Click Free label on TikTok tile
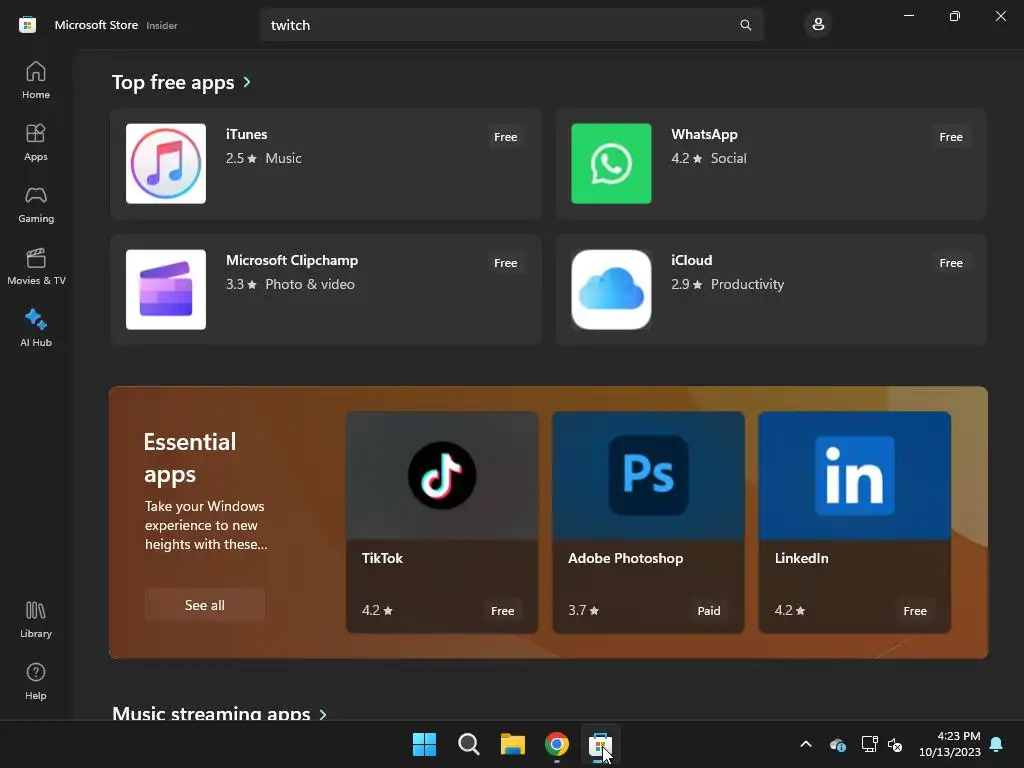This screenshot has height=768, width=1024. pyautogui.click(x=502, y=611)
